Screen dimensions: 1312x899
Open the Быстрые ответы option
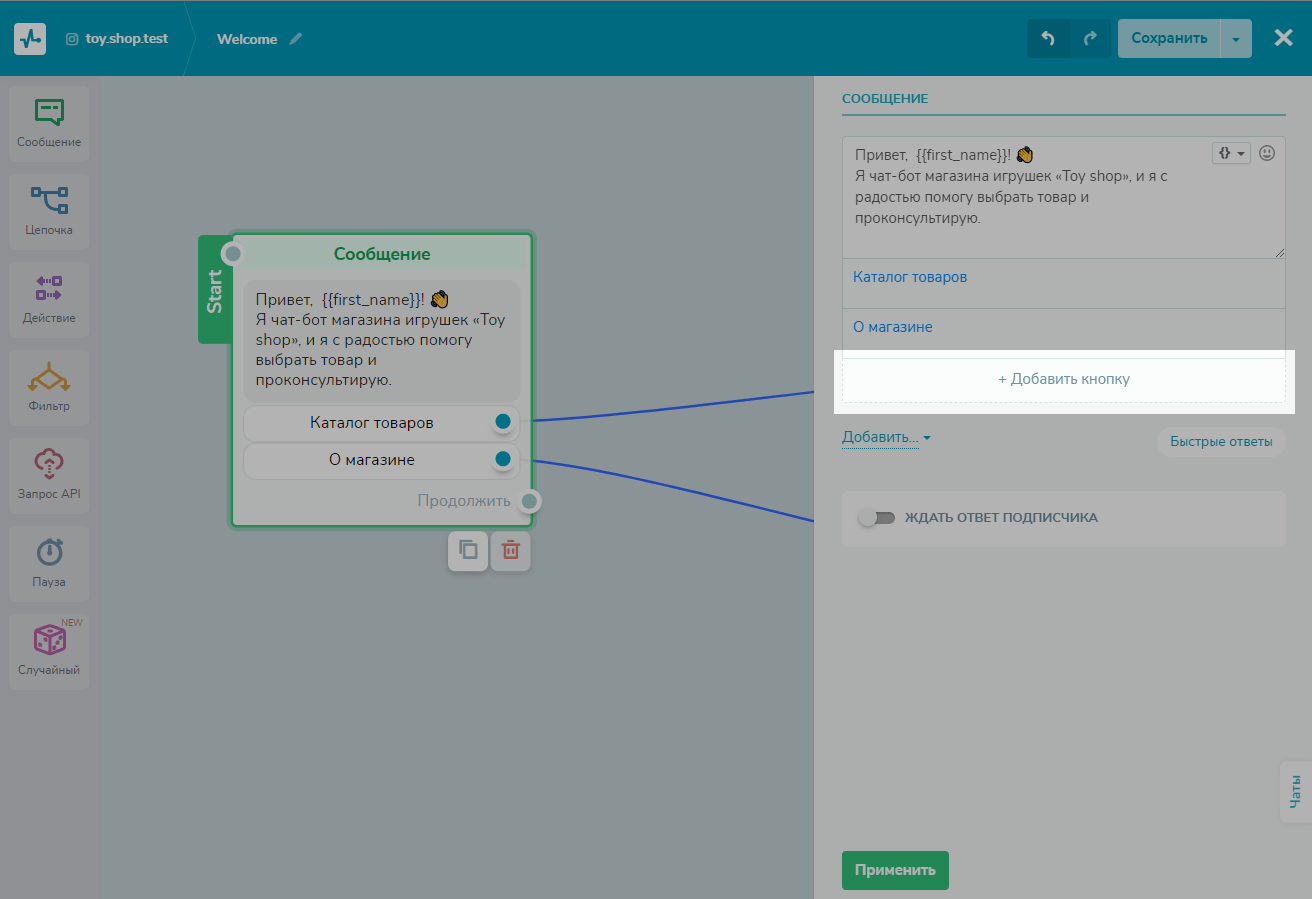coord(1221,442)
